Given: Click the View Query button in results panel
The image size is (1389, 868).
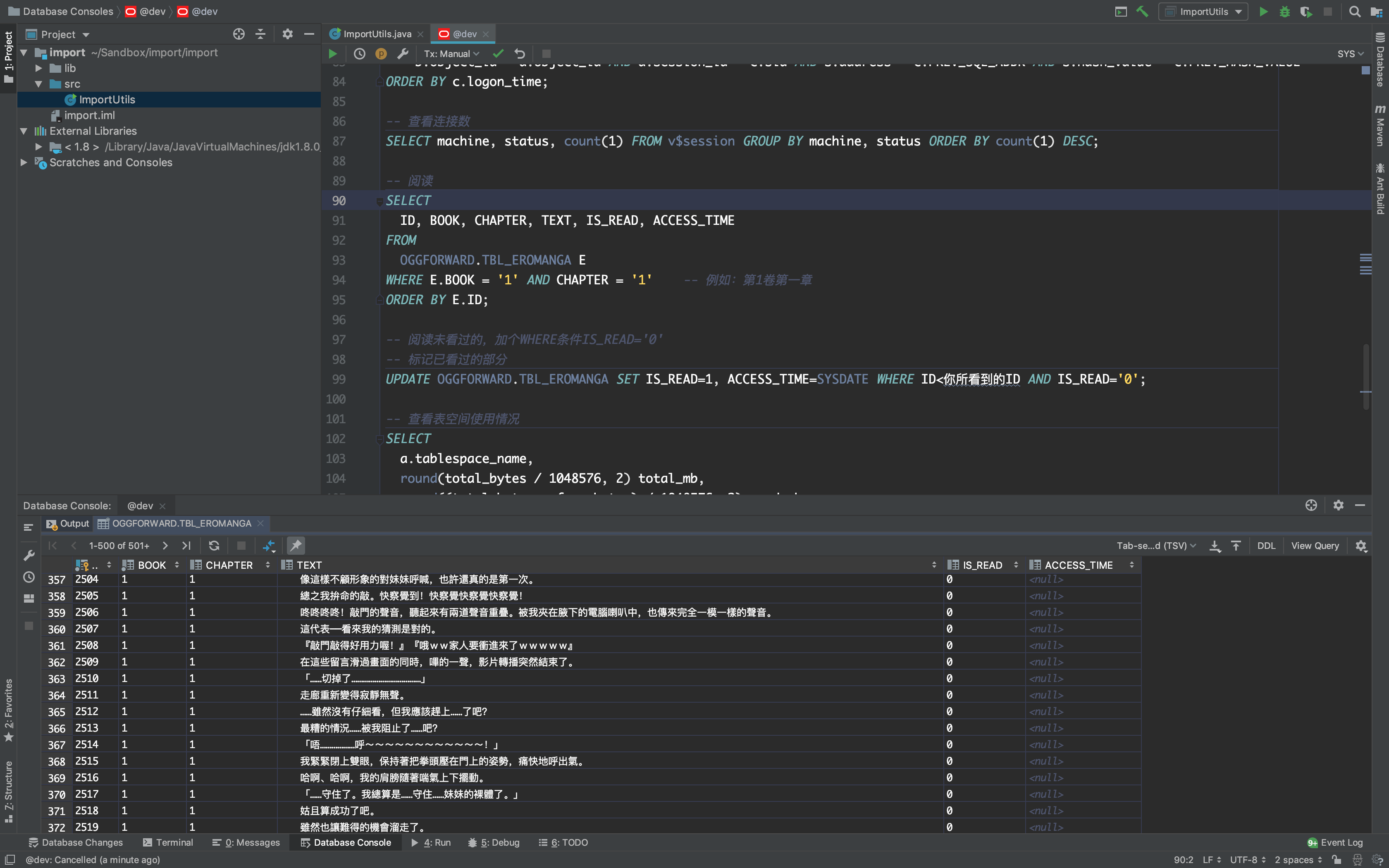Looking at the screenshot, I should point(1315,545).
